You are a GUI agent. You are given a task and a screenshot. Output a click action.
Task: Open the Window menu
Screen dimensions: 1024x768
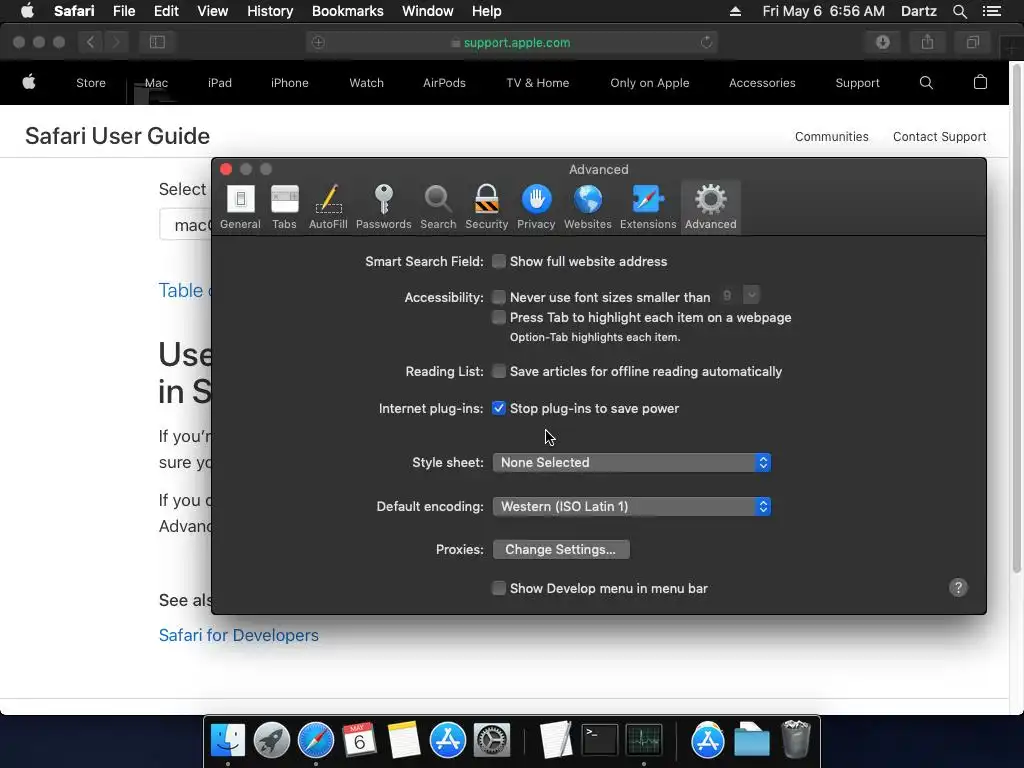[428, 11]
